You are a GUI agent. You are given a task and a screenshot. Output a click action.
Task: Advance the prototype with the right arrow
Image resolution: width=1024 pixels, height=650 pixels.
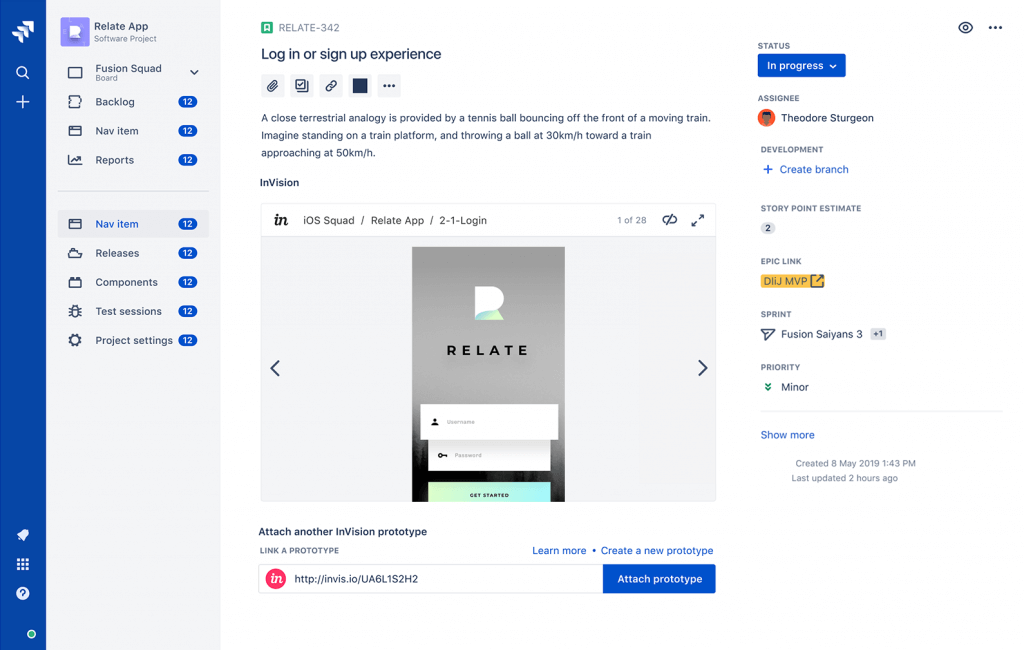703,368
